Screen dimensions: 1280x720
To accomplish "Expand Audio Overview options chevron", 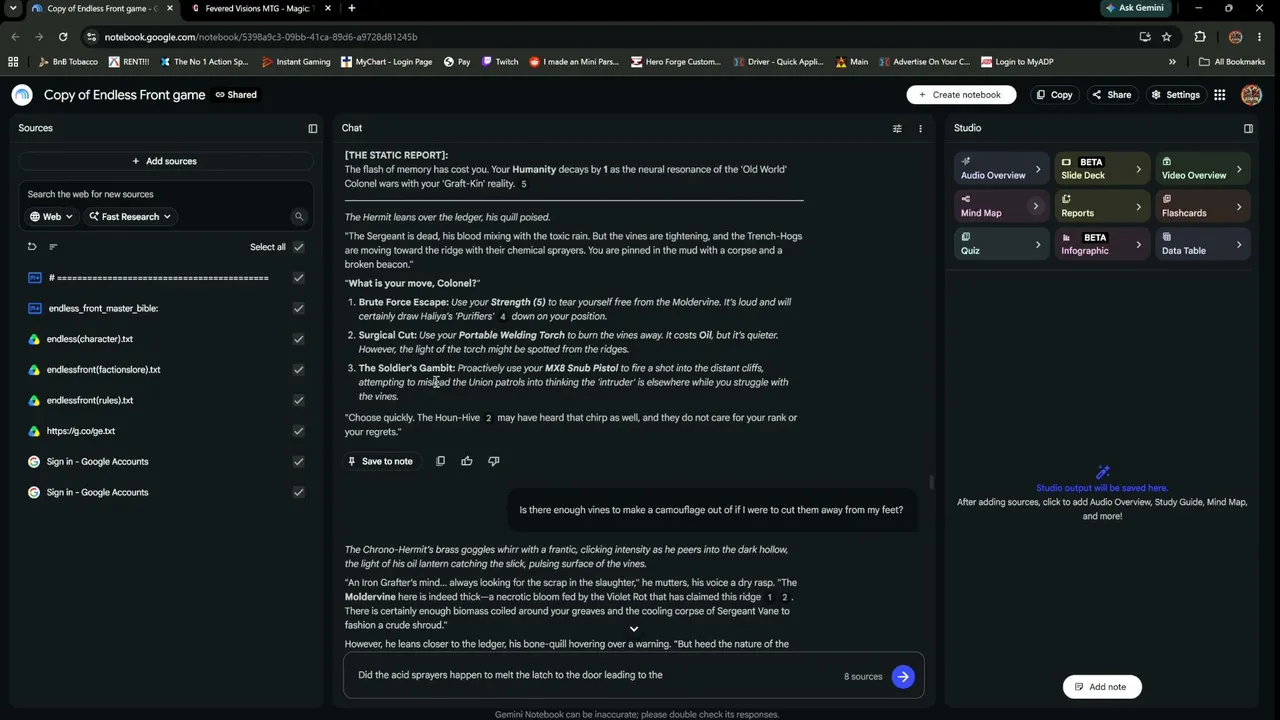I will (x=1037, y=169).
